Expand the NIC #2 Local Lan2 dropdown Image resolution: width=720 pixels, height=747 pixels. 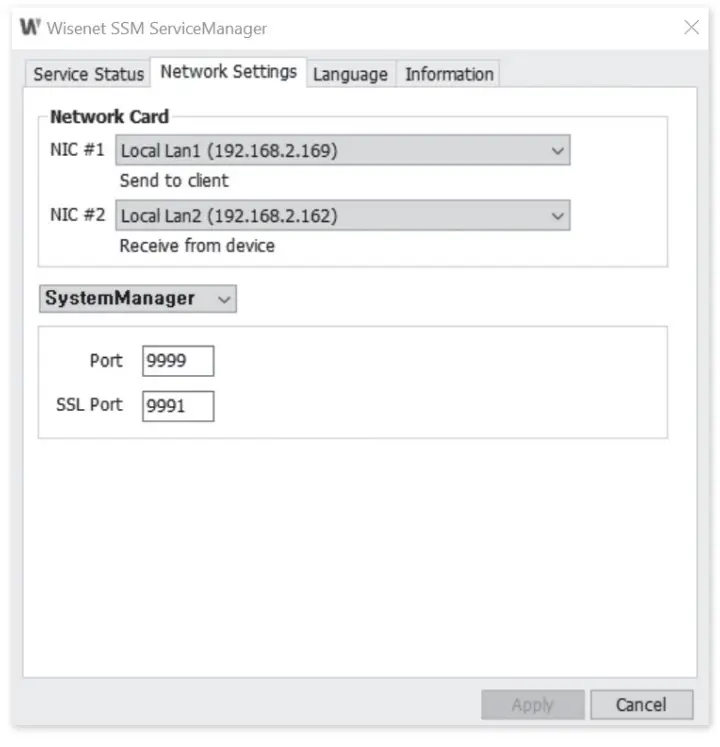[343, 216]
